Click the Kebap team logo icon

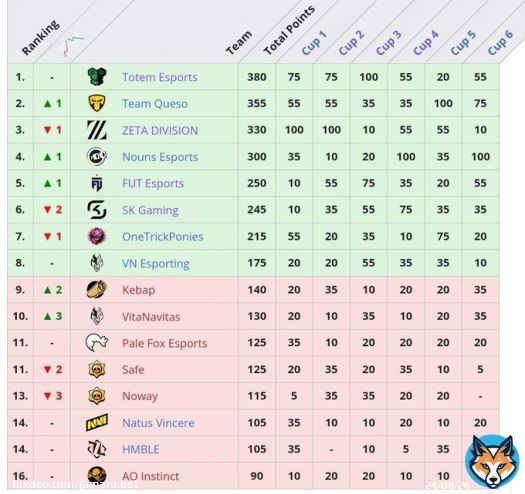(97, 289)
